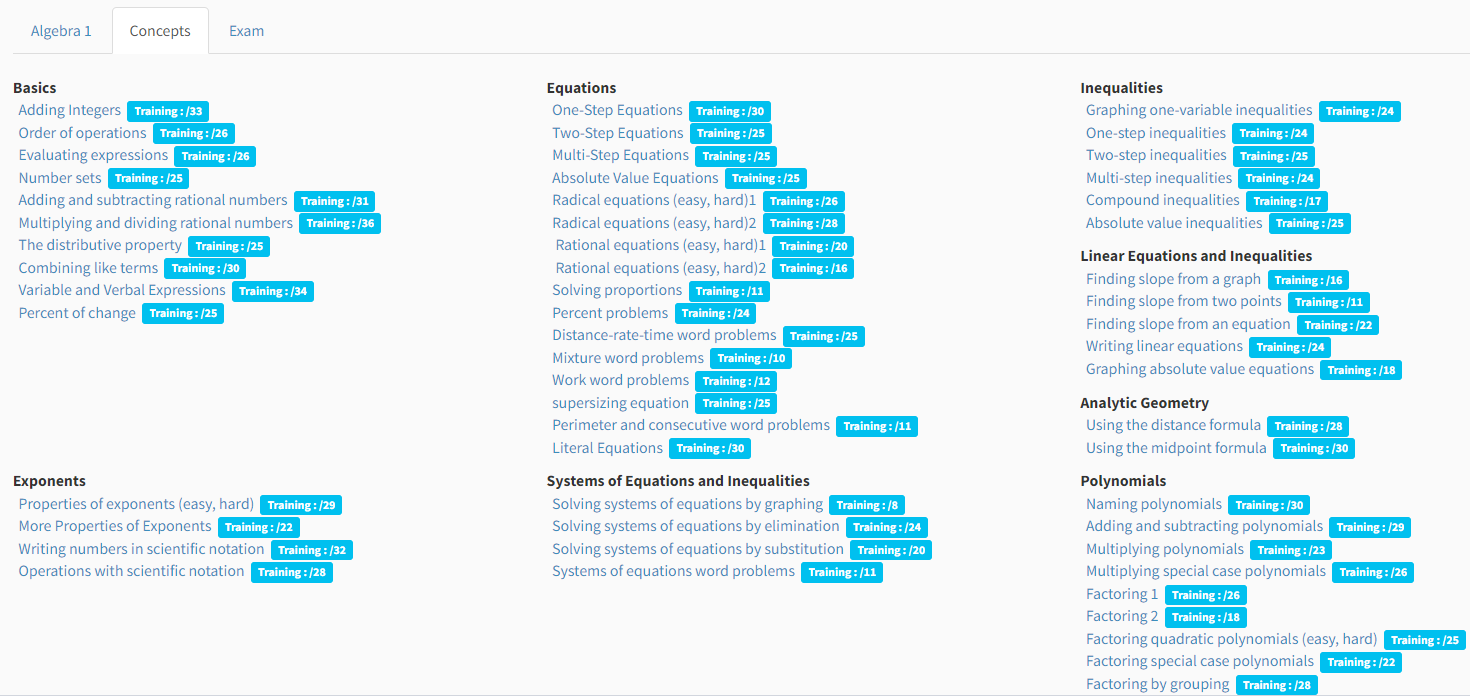
Task: Switch to the Algebra 1 tab
Action: point(61,31)
